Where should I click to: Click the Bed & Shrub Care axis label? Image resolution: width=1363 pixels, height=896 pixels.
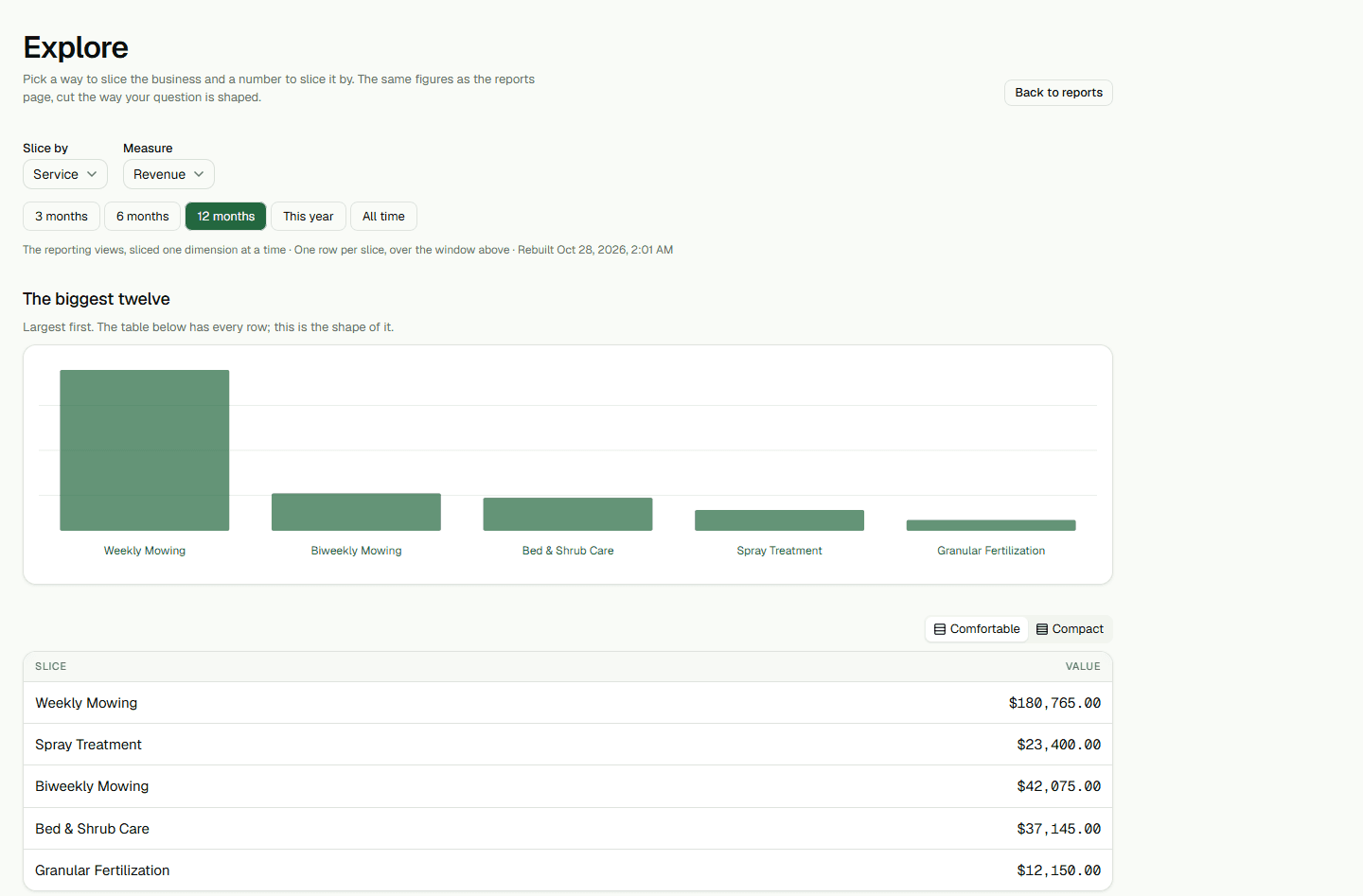tap(568, 551)
